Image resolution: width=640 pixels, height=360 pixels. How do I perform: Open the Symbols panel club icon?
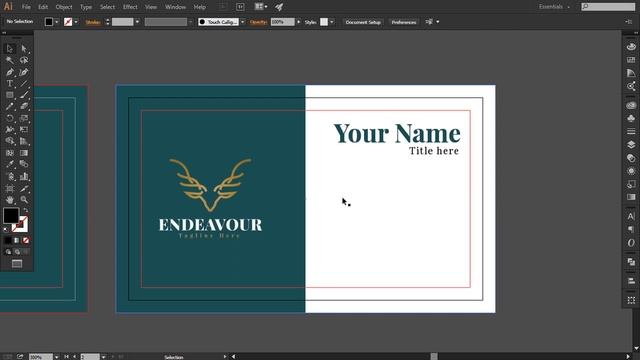631,118
